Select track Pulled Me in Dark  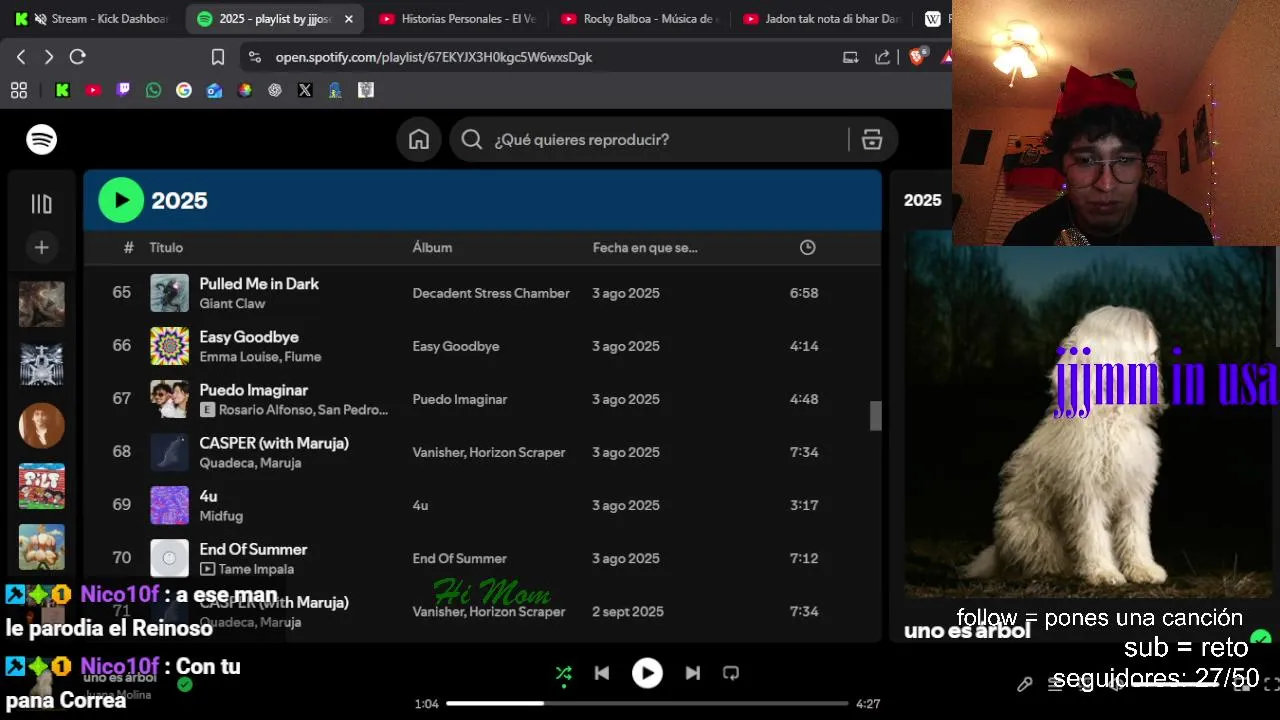(x=259, y=284)
